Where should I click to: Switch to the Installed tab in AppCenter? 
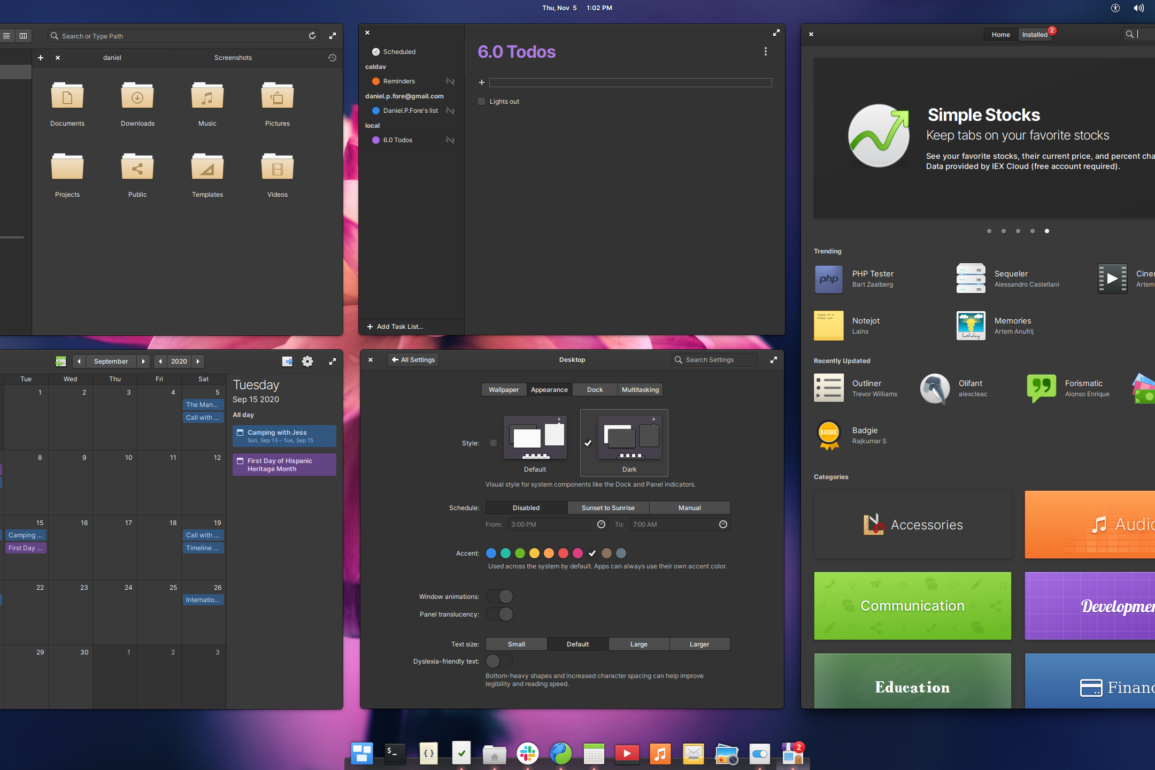1035,35
